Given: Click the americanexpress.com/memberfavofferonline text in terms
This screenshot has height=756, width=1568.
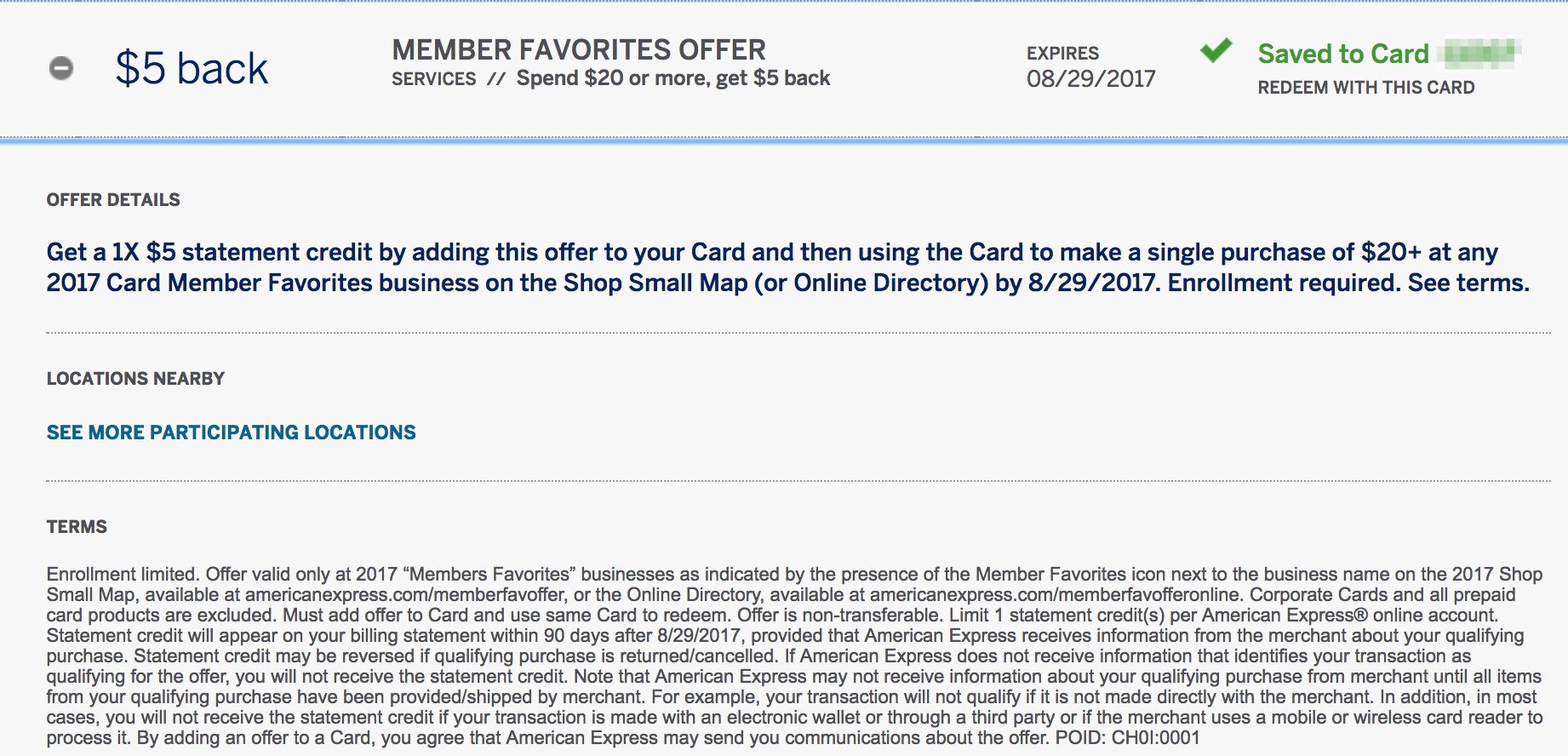Looking at the screenshot, I should (1055, 594).
